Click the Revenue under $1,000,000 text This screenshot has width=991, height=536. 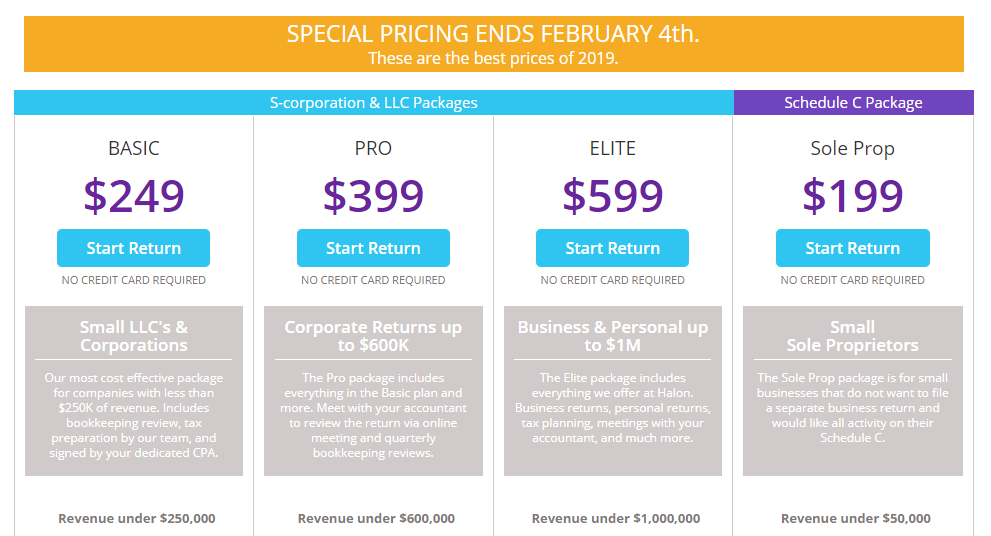click(616, 518)
